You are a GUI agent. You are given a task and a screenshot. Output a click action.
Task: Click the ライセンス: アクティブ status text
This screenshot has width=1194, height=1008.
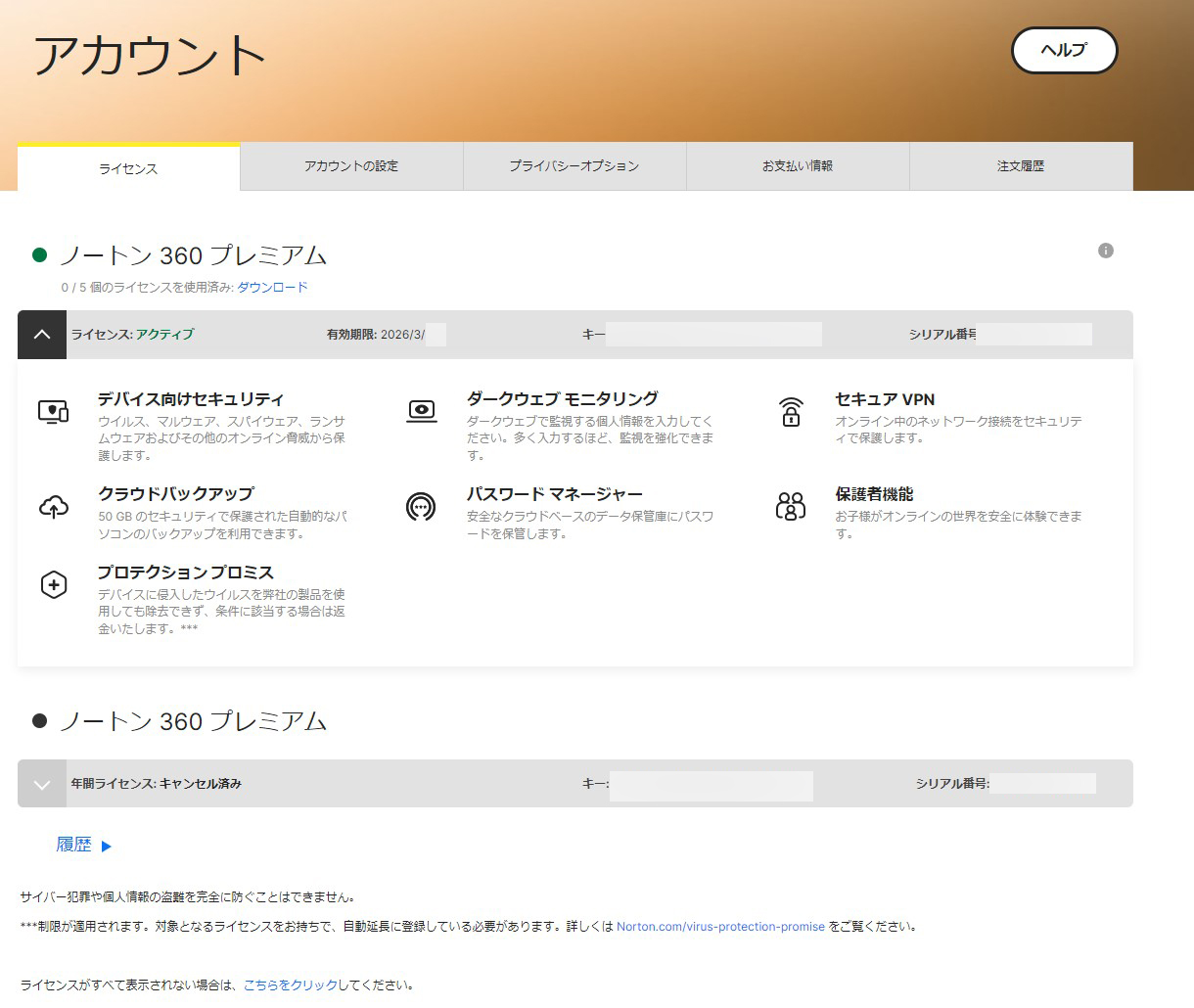pyautogui.click(x=132, y=335)
